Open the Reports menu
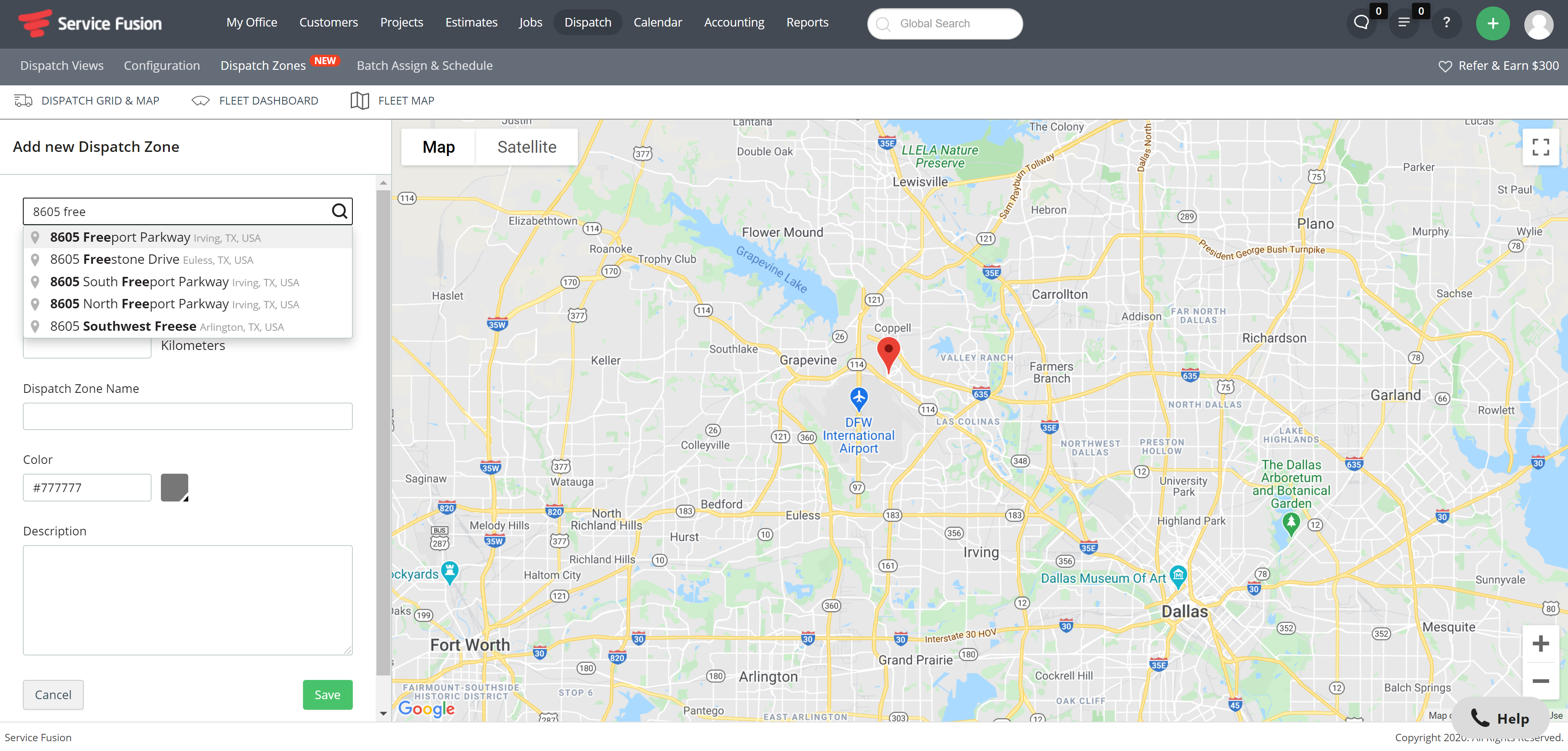This screenshot has width=1568, height=751. point(807,22)
